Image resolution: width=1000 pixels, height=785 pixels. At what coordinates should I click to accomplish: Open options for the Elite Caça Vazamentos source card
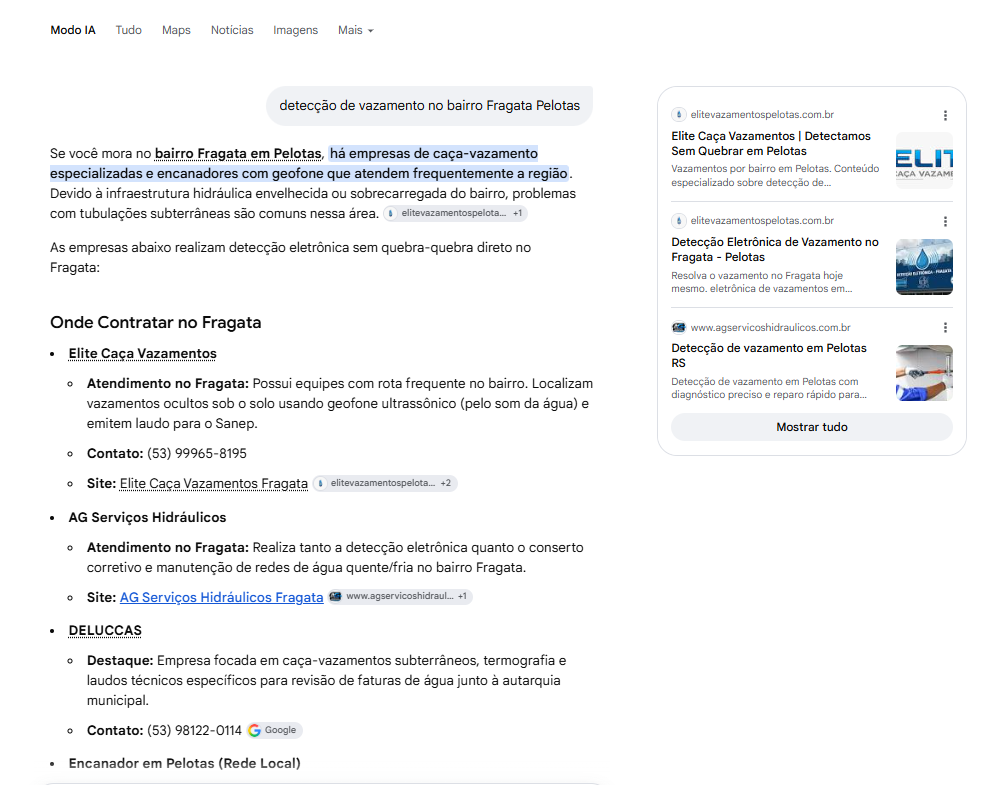945,115
